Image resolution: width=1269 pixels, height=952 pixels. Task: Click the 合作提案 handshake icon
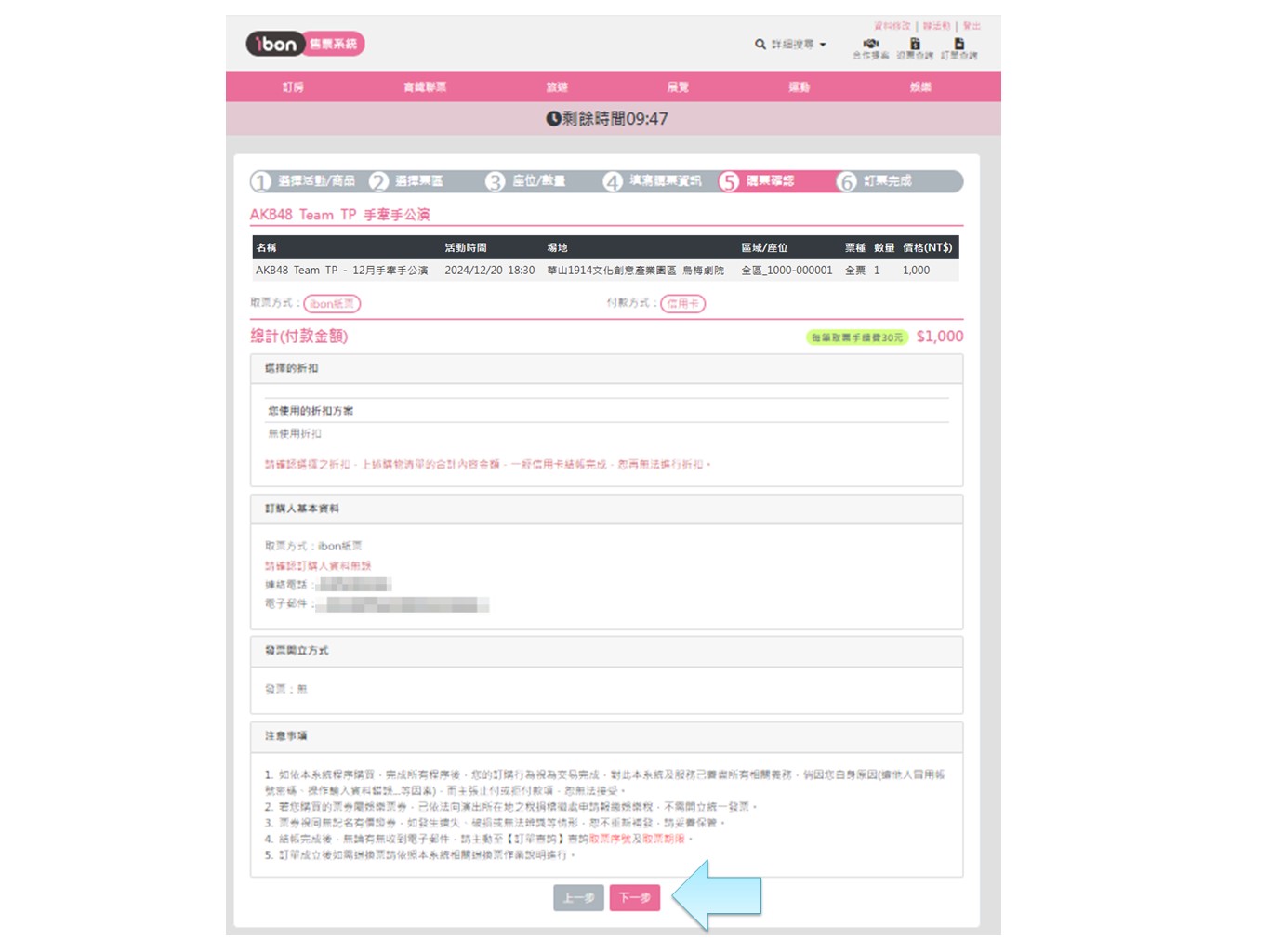point(870,44)
